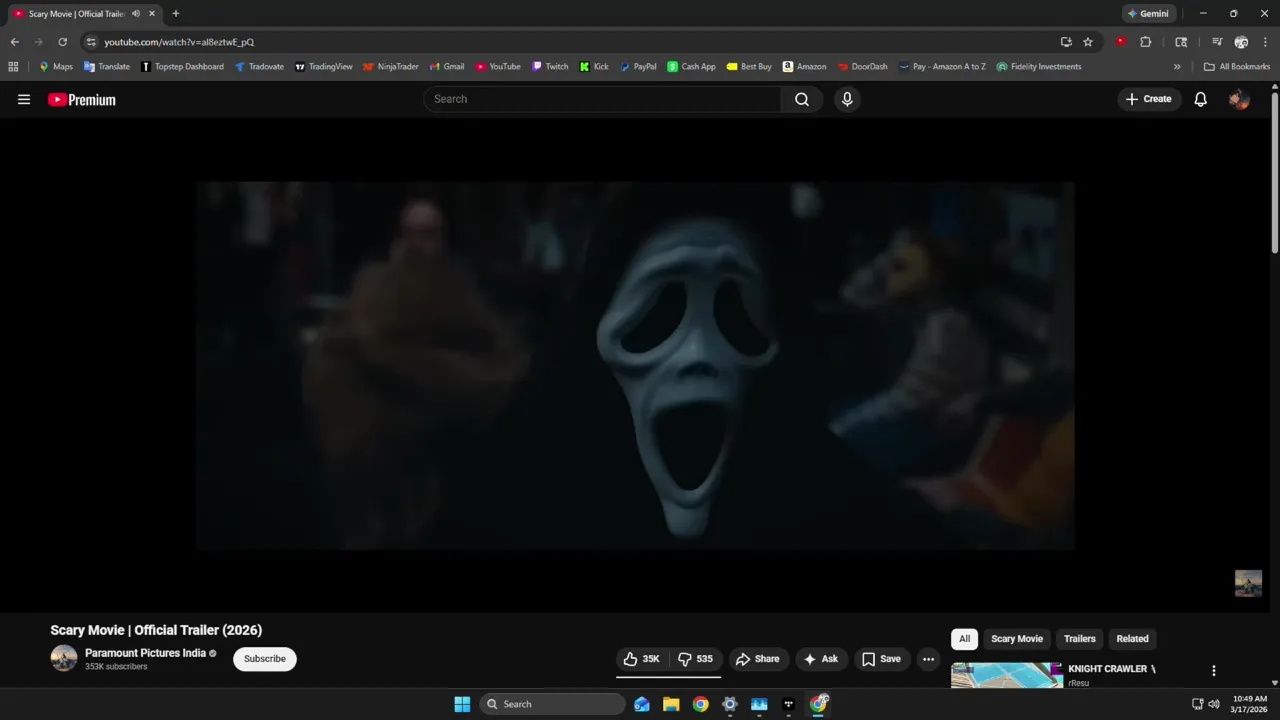The width and height of the screenshot is (1280, 720).
Task: Open the Create button in the YouTube header
Action: [1149, 99]
